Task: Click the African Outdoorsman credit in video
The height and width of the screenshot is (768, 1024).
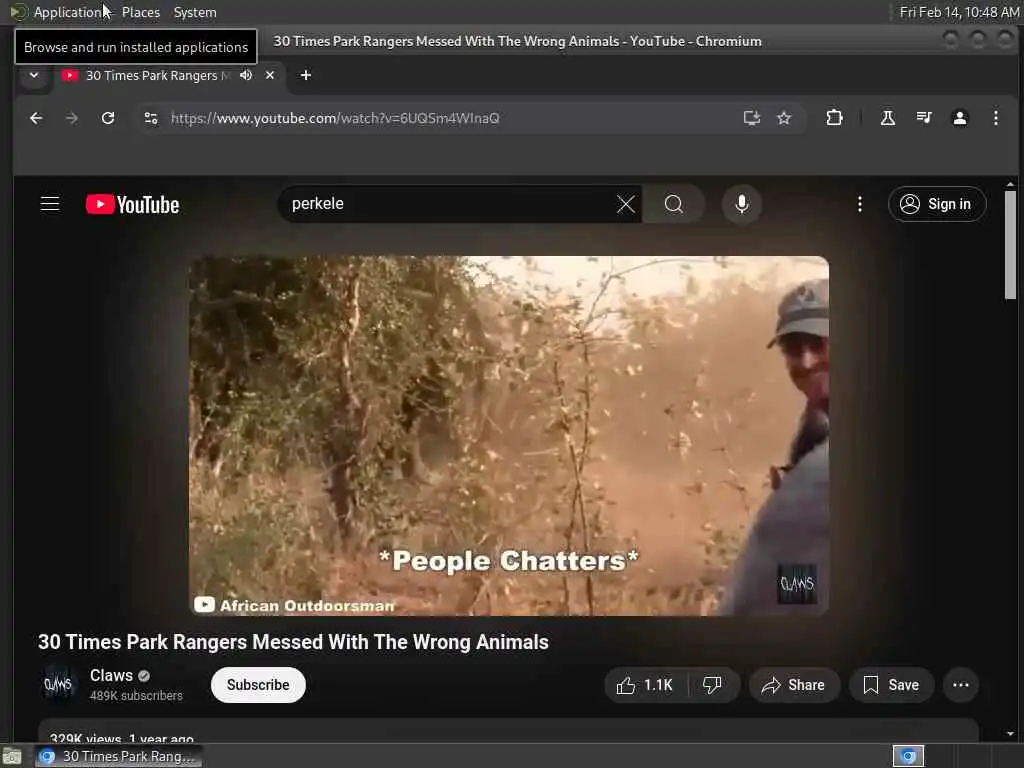Action: 295,605
